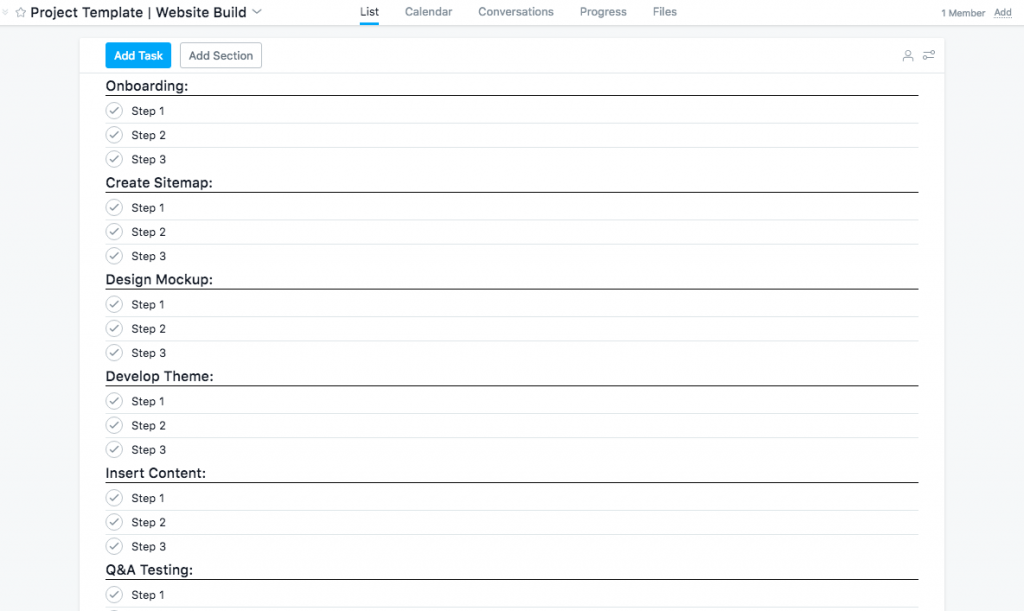Check off Step 3 under Create Sitemap
1024x611 pixels.
click(113, 255)
